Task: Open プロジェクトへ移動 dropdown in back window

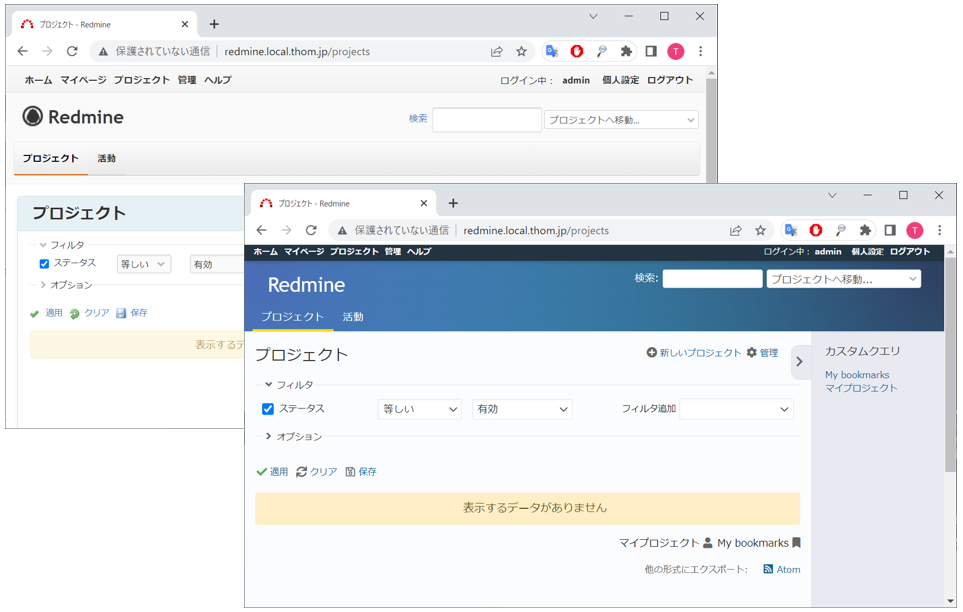Action: (x=621, y=120)
